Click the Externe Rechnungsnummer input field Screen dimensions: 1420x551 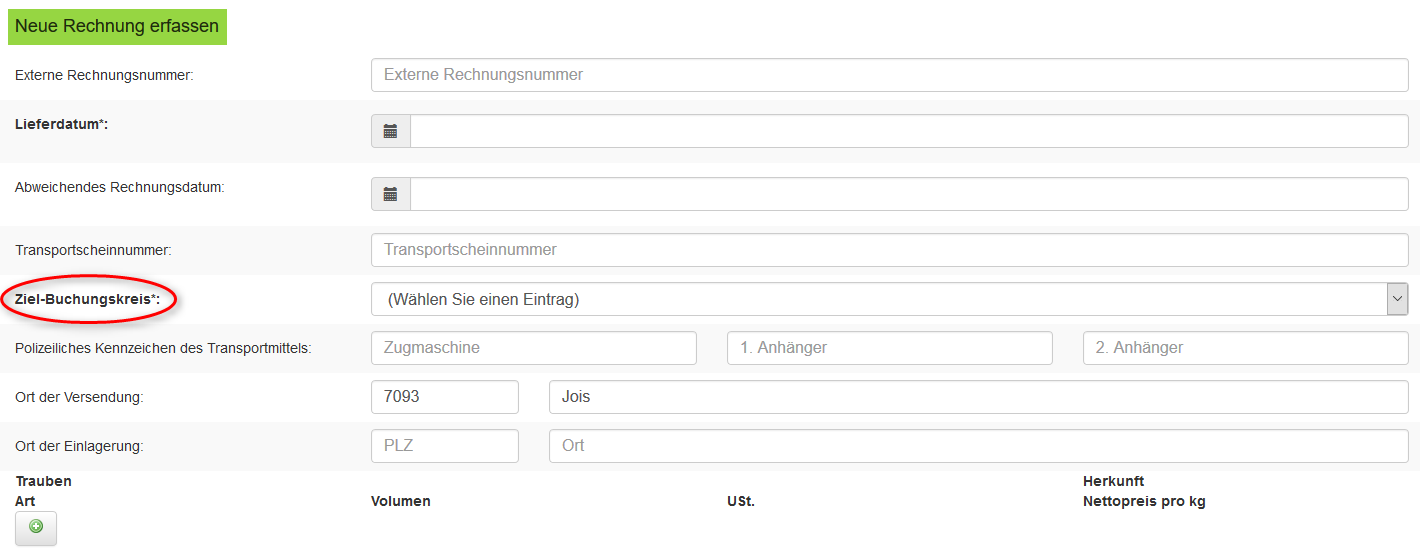pyautogui.click(x=888, y=75)
